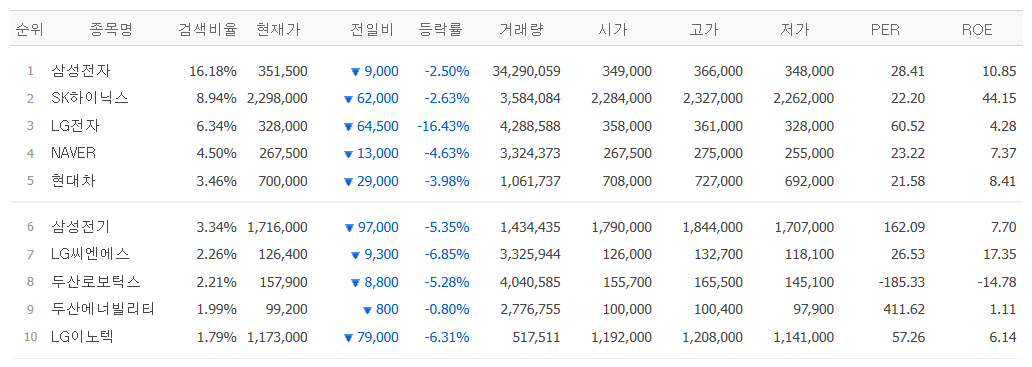Click the 1,141,000 low price cell

[804, 337]
